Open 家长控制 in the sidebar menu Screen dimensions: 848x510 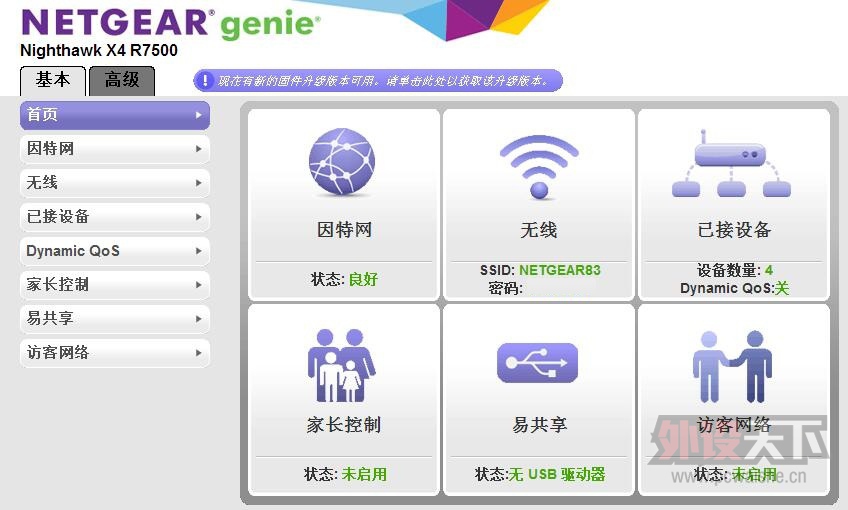click(x=115, y=284)
